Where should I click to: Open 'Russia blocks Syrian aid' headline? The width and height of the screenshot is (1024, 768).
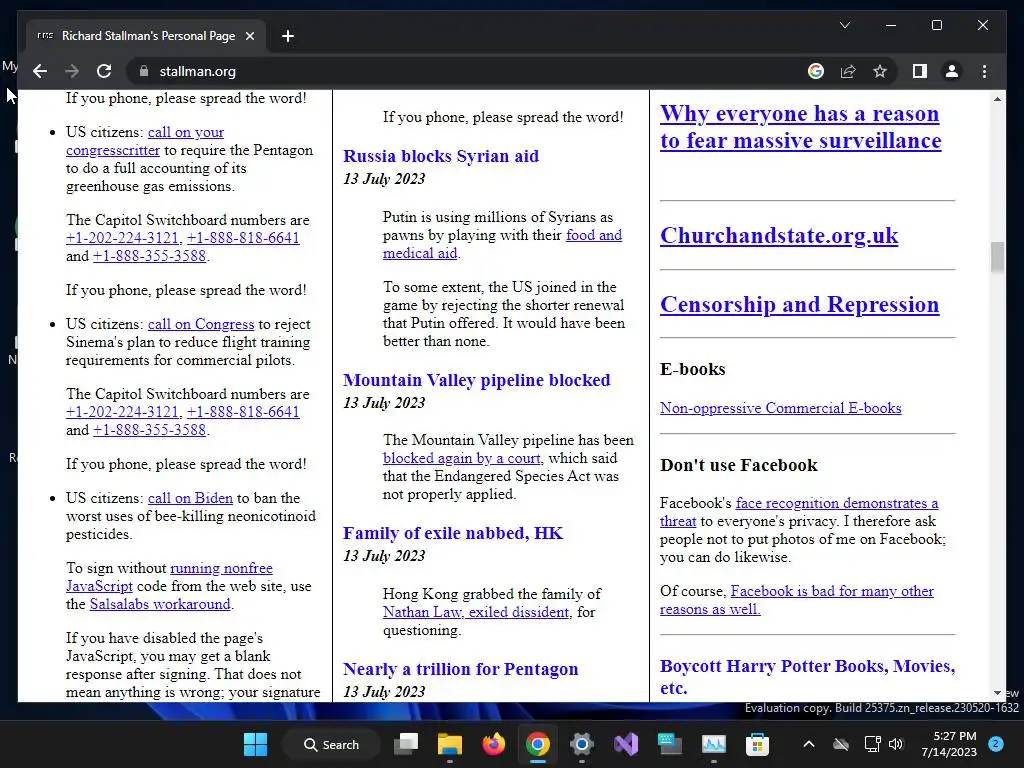[441, 156]
